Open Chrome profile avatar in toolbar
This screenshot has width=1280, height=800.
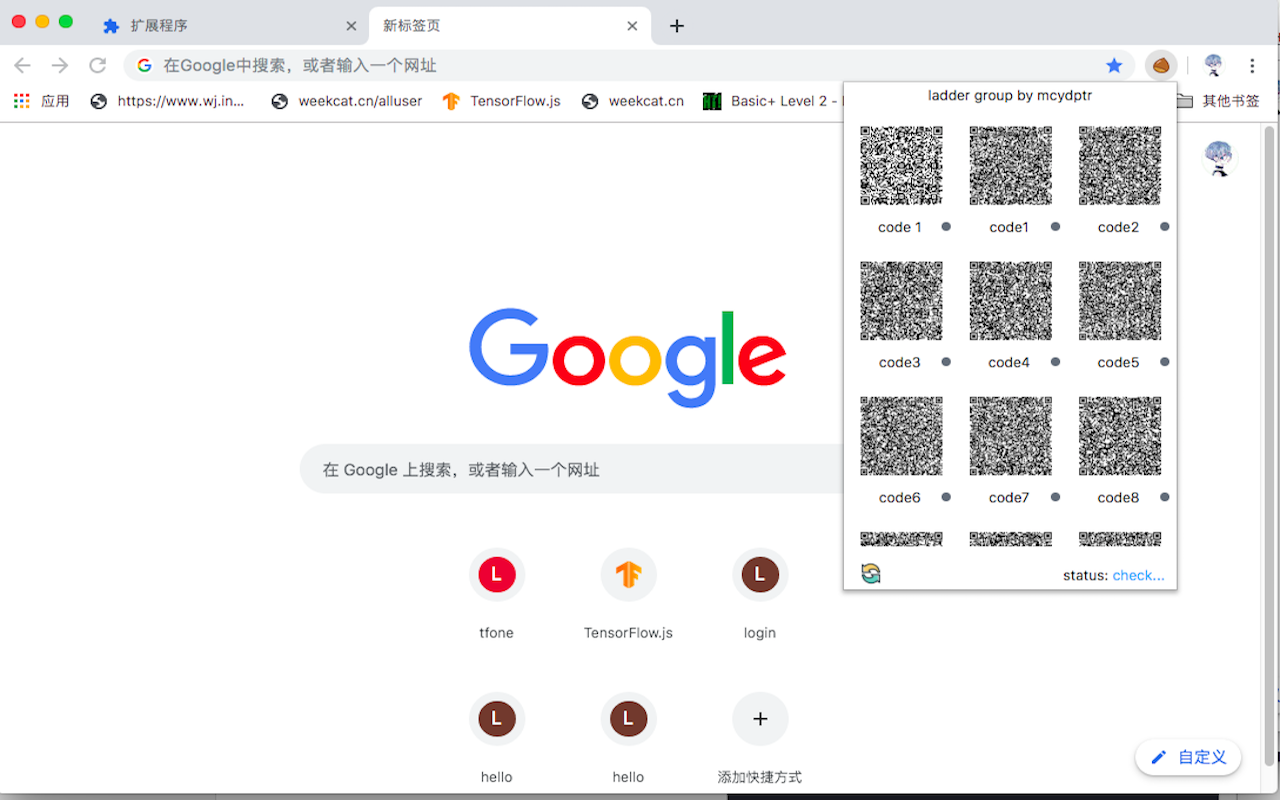pyautogui.click(x=1213, y=65)
